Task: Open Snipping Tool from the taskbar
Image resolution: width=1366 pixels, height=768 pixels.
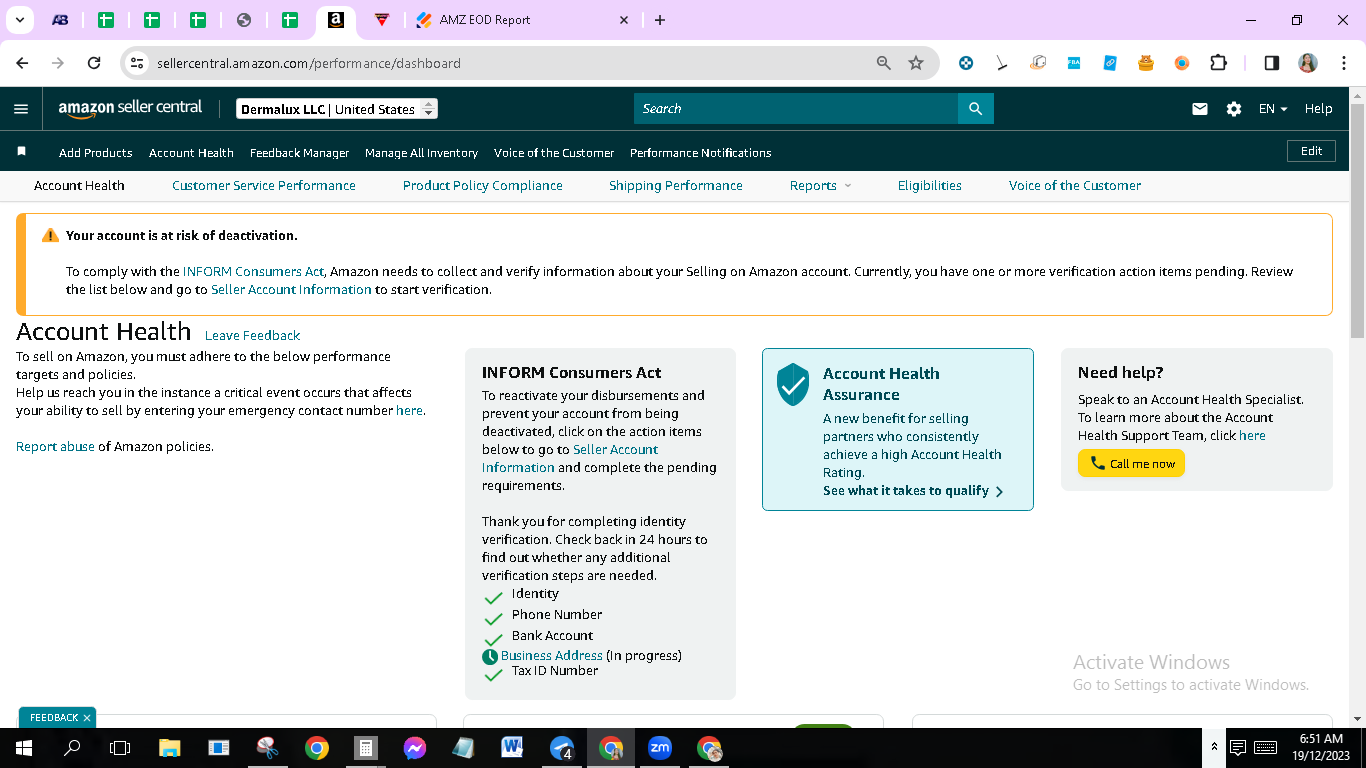Action: (268, 748)
